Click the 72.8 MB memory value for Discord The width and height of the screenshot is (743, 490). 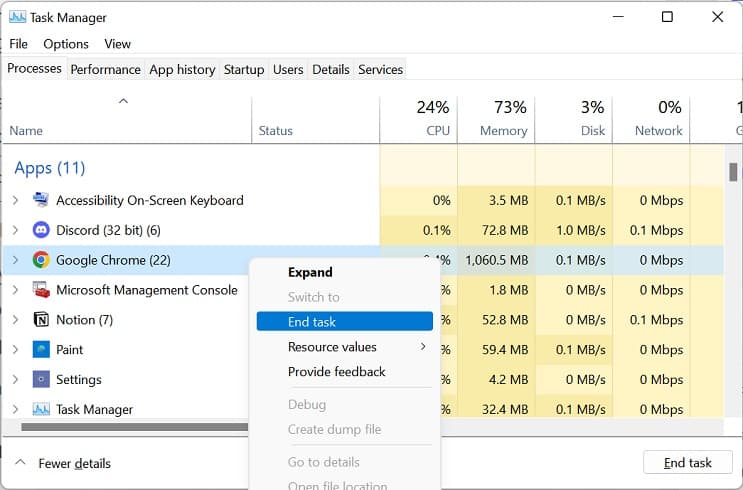(505, 230)
